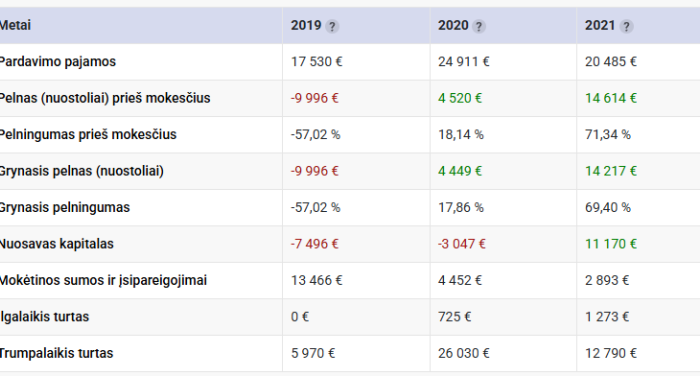
Task: Select Grynasis pelningumas 69,40 % cell
Action: pyautogui.click(x=608, y=208)
